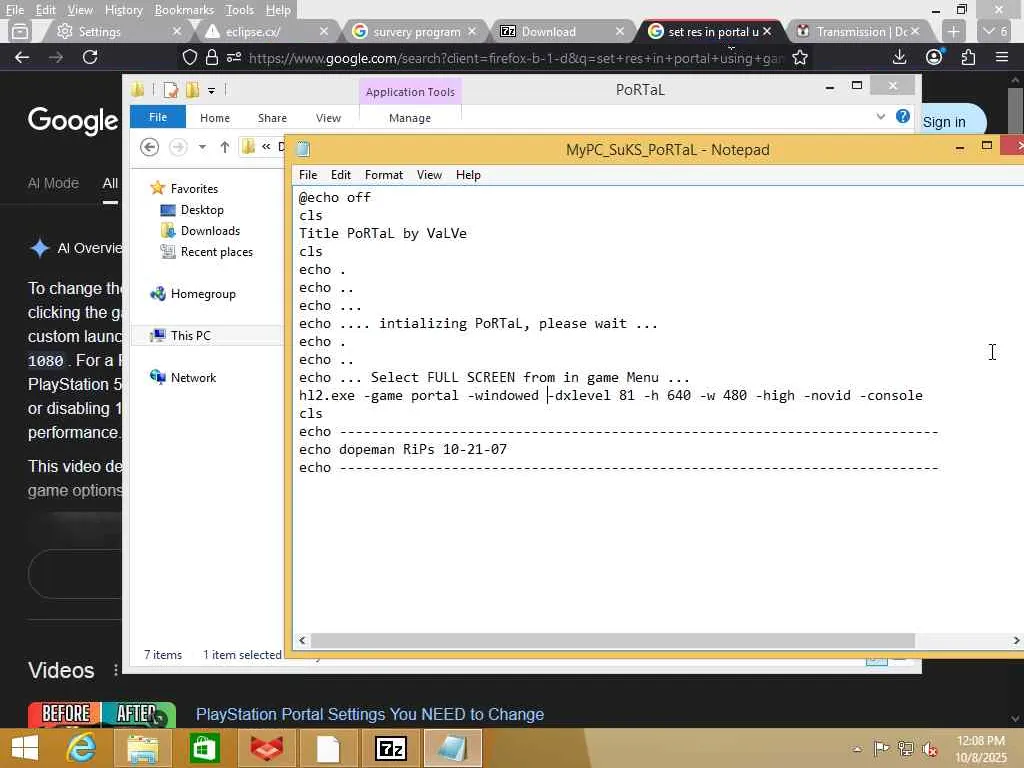This screenshot has width=1024, height=768.
Task: Open Notepad Help menu
Action: click(x=468, y=175)
